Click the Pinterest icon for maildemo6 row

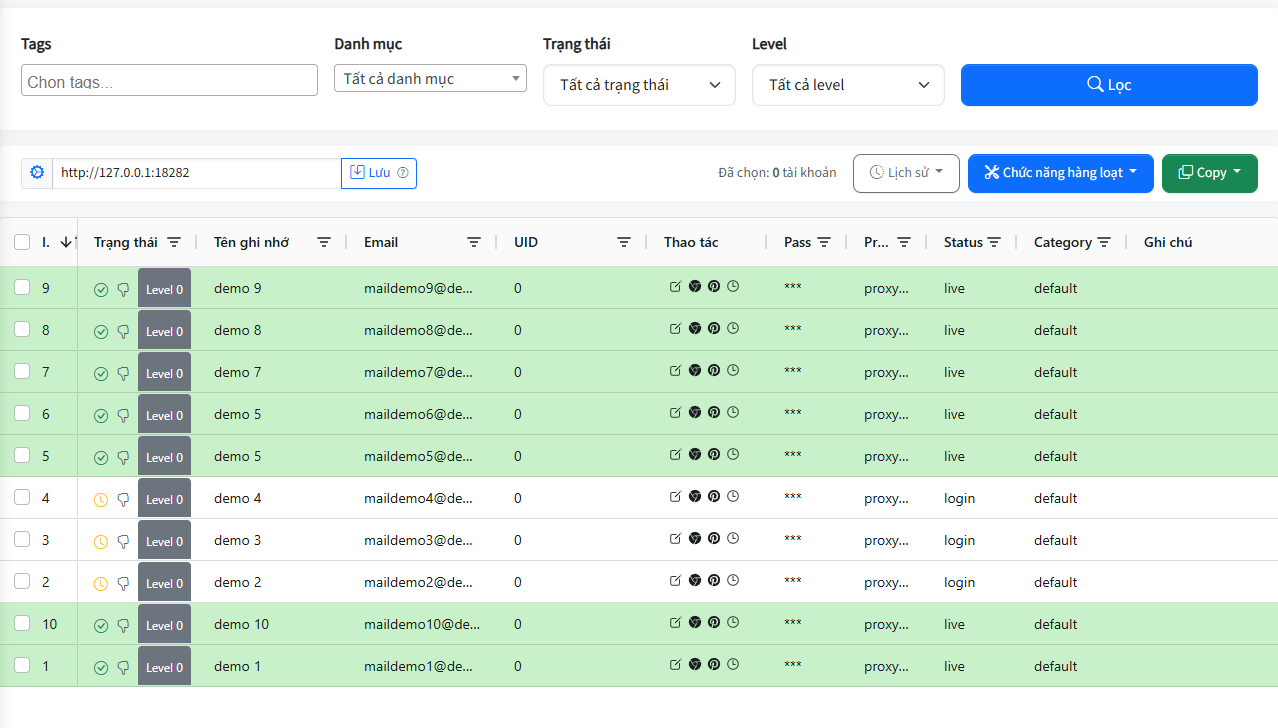pos(713,412)
